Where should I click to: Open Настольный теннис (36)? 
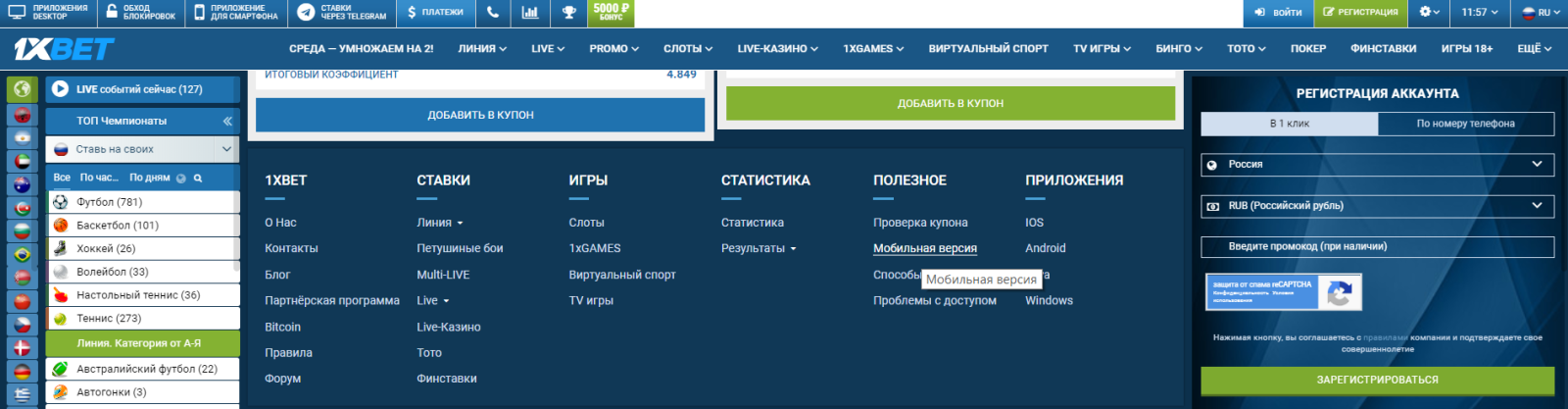pyautogui.click(x=142, y=295)
